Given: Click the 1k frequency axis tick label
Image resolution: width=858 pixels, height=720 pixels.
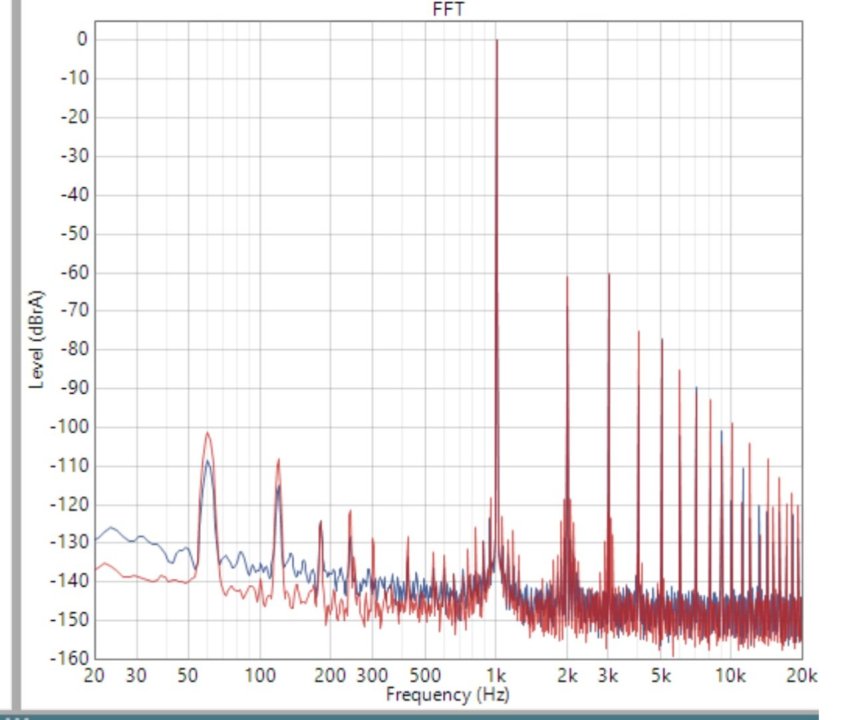Looking at the screenshot, I should pos(496,675).
